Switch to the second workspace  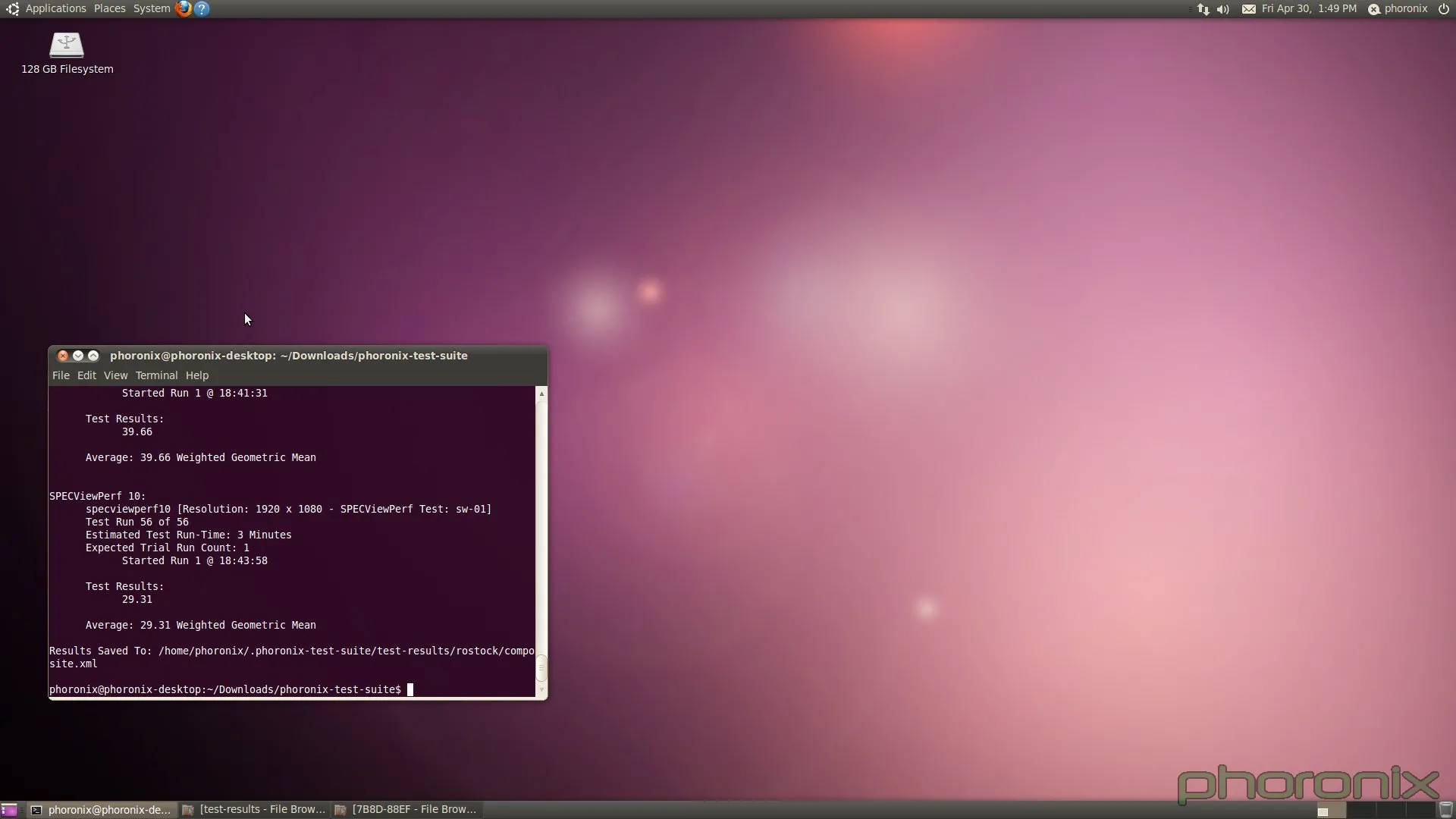coord(1361,810)
